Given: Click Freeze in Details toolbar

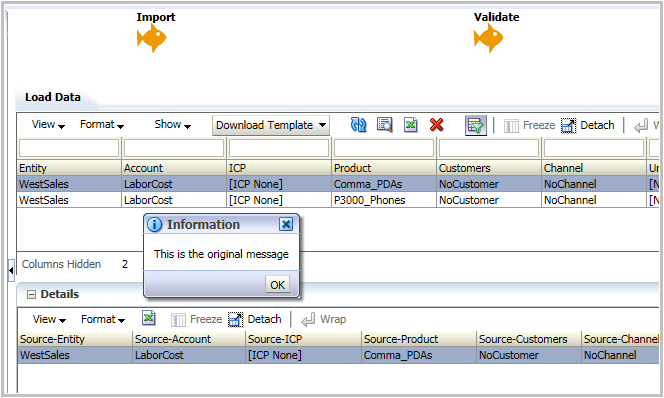Looking at the screenshot, I should pos(197,319).
